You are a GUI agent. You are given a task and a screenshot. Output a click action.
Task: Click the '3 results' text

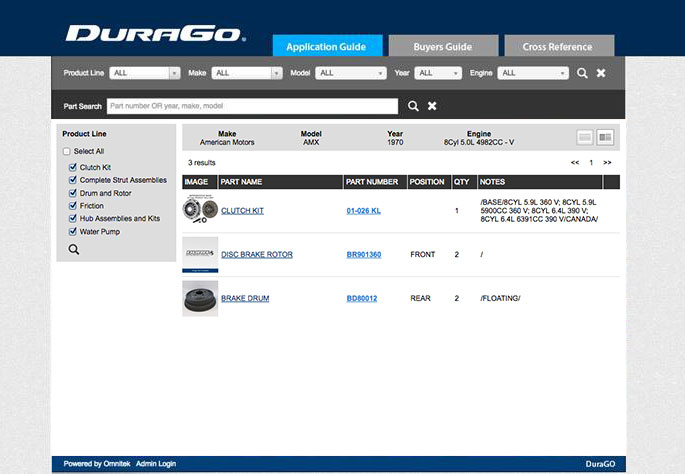(x=202, y=163)
